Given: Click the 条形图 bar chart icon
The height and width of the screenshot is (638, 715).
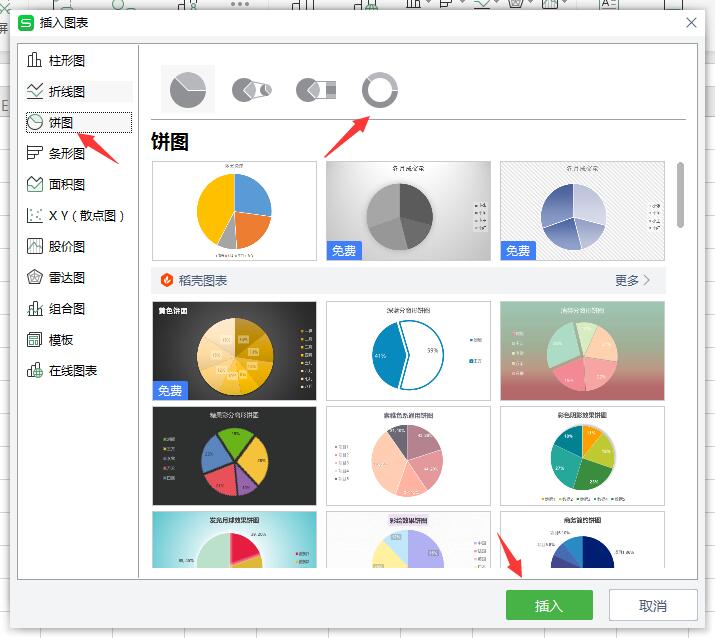Looking at the screenshot, I should pos(35,153).
